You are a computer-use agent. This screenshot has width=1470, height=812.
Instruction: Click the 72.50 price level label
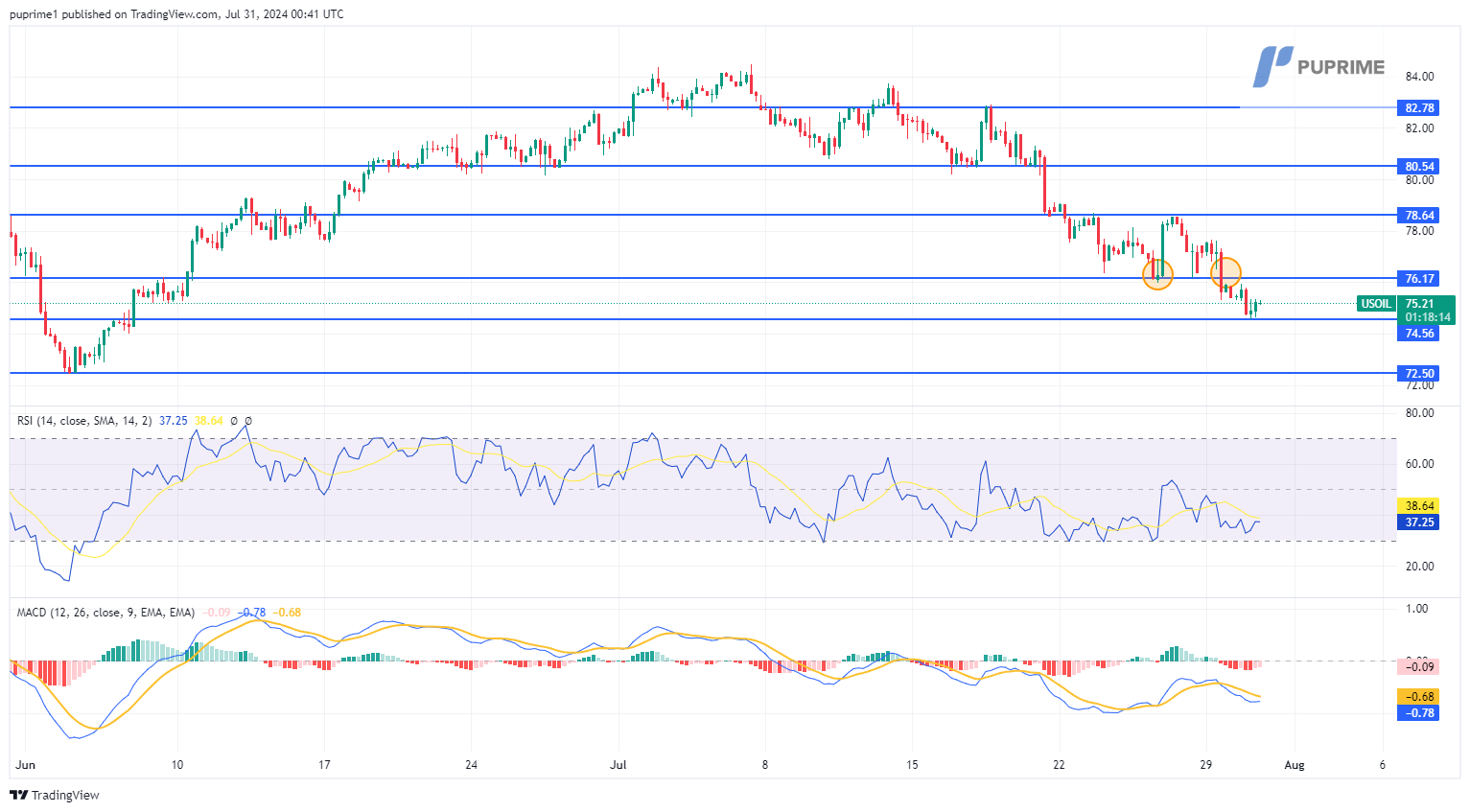coord(1419,374)
